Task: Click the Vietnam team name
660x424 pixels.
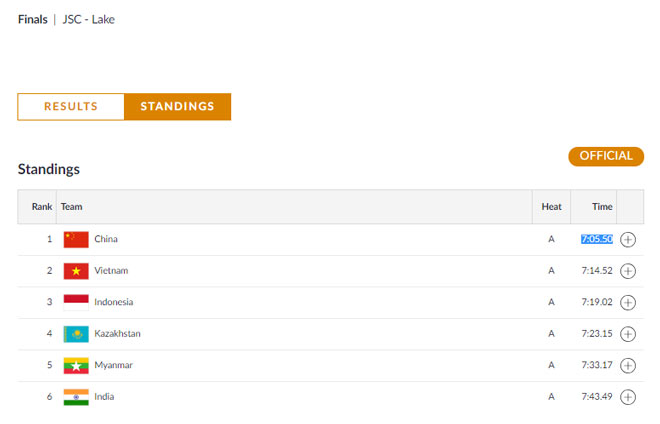Action: pos(111,271)
